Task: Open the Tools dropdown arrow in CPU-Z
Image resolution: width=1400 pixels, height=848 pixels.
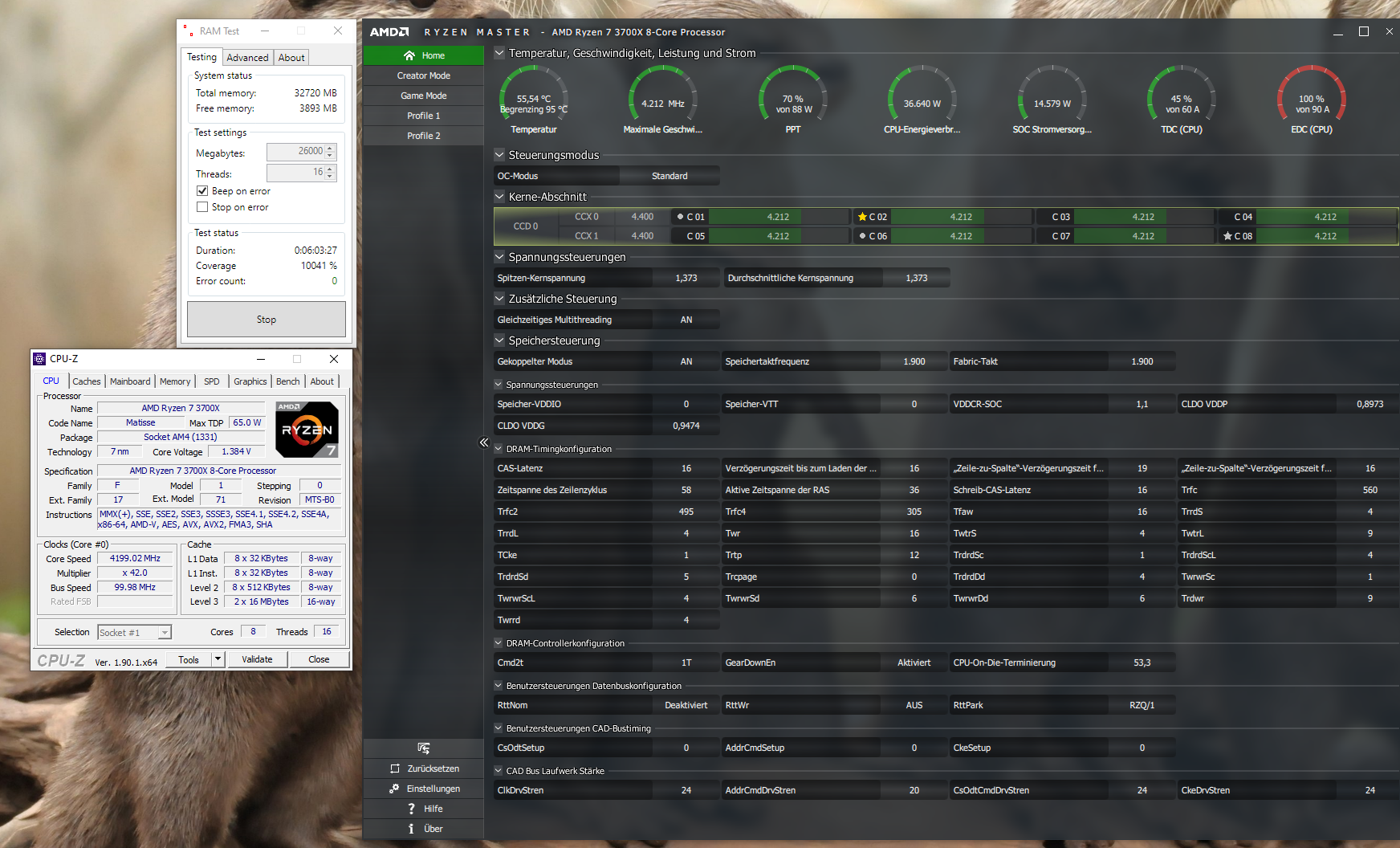Action: (217, 659)
